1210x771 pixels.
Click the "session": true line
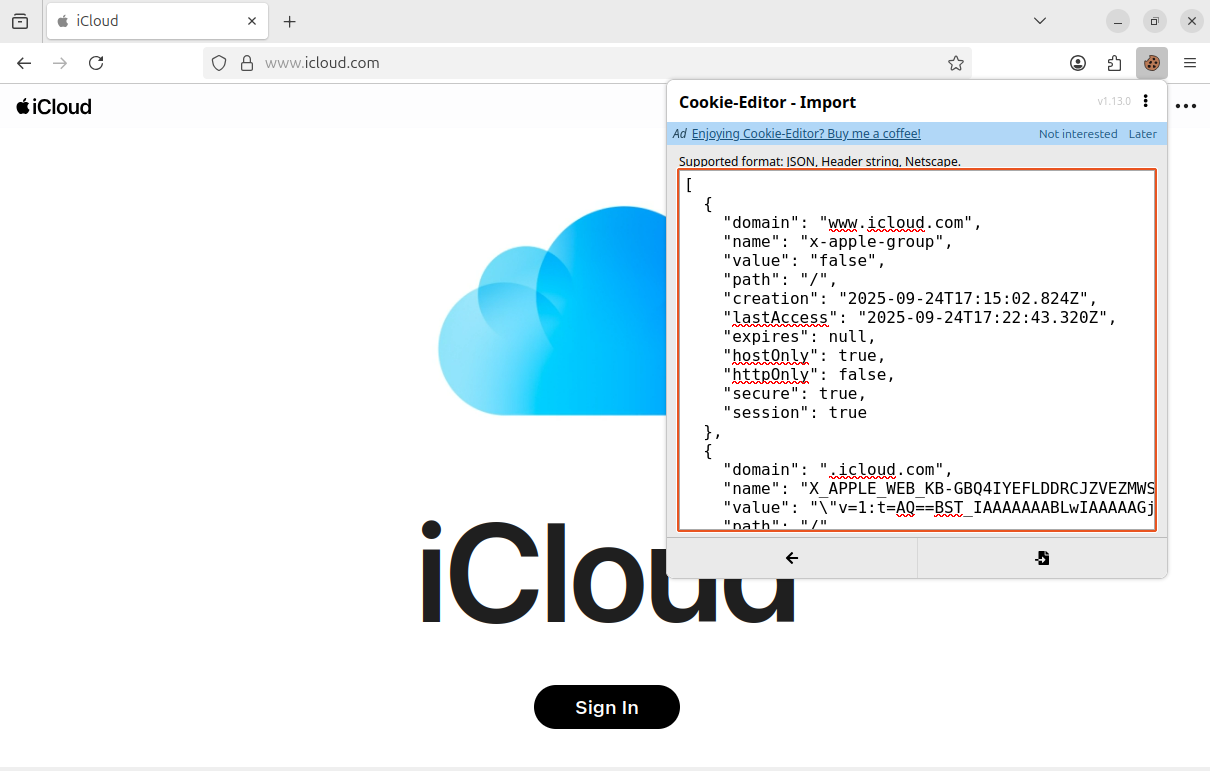[x=795, y=413]
